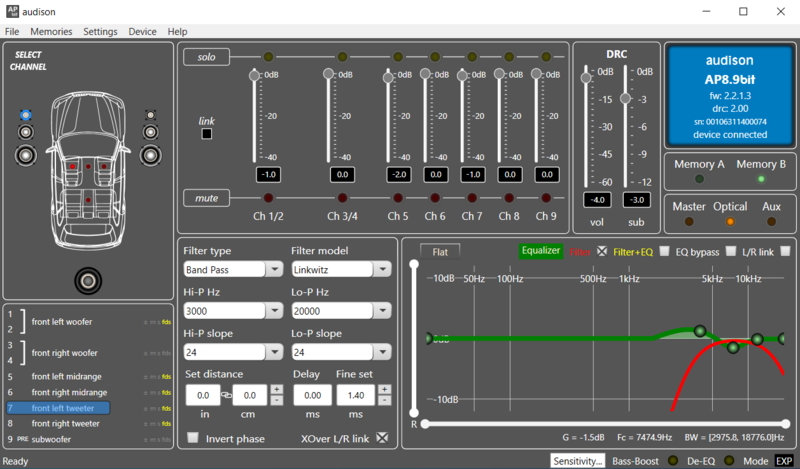Open the Lo-P slope dropdown
This screenshot has width=800, height=469.
[382, 352]
